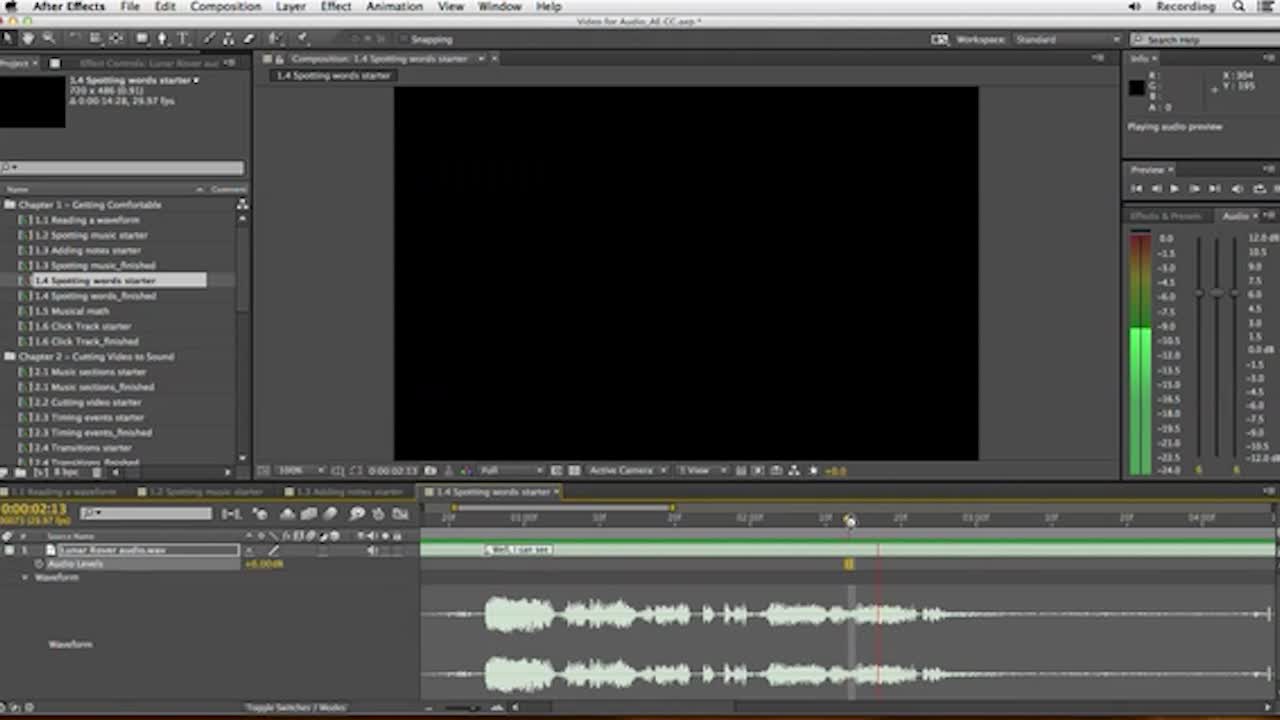This screenshot has height=720, width=1280.
Task: Select the Rectangle shape tool
Action: click(142, 39)
